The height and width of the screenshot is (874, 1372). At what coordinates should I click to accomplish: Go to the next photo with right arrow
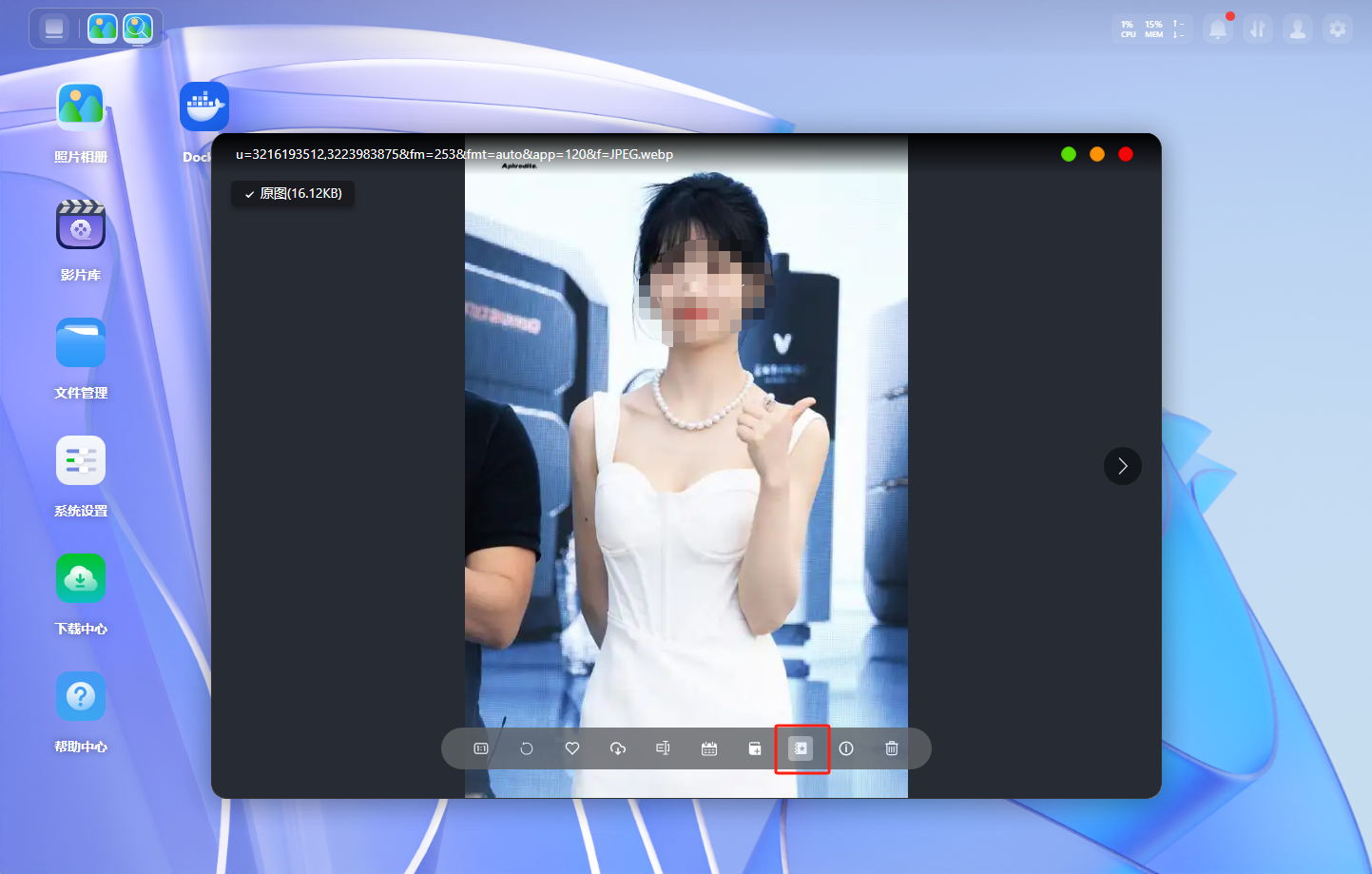(x=1123, y=466)
